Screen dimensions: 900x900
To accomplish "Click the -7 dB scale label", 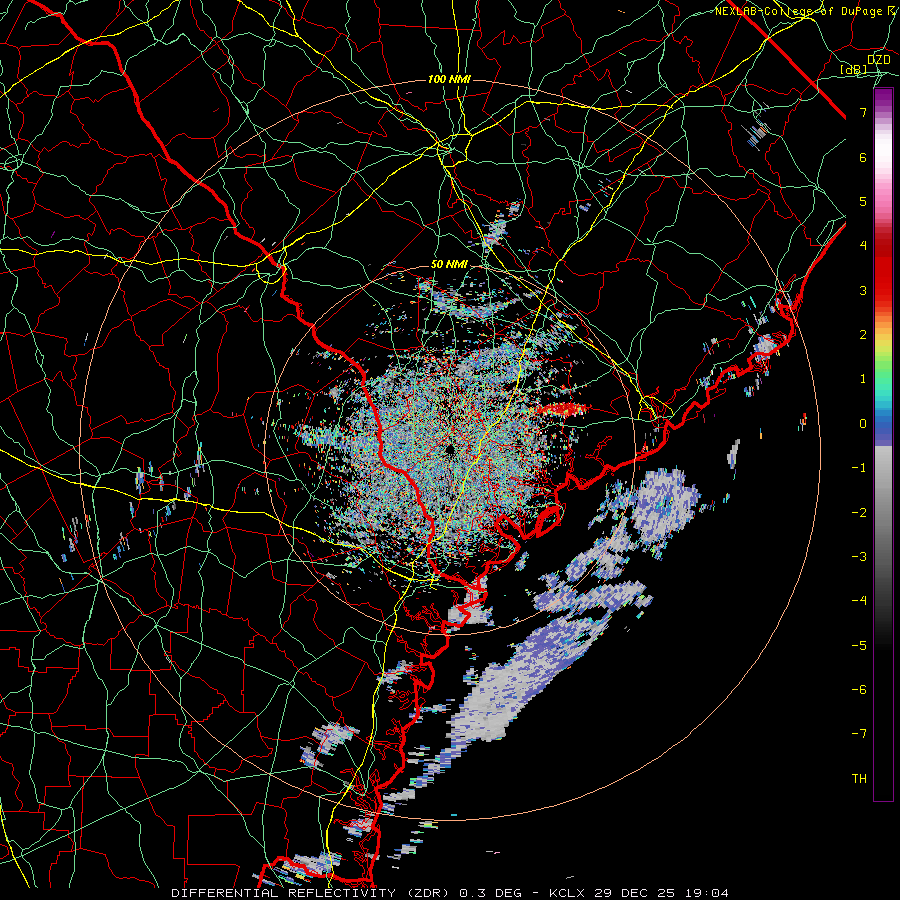I will tap(859, 734).
